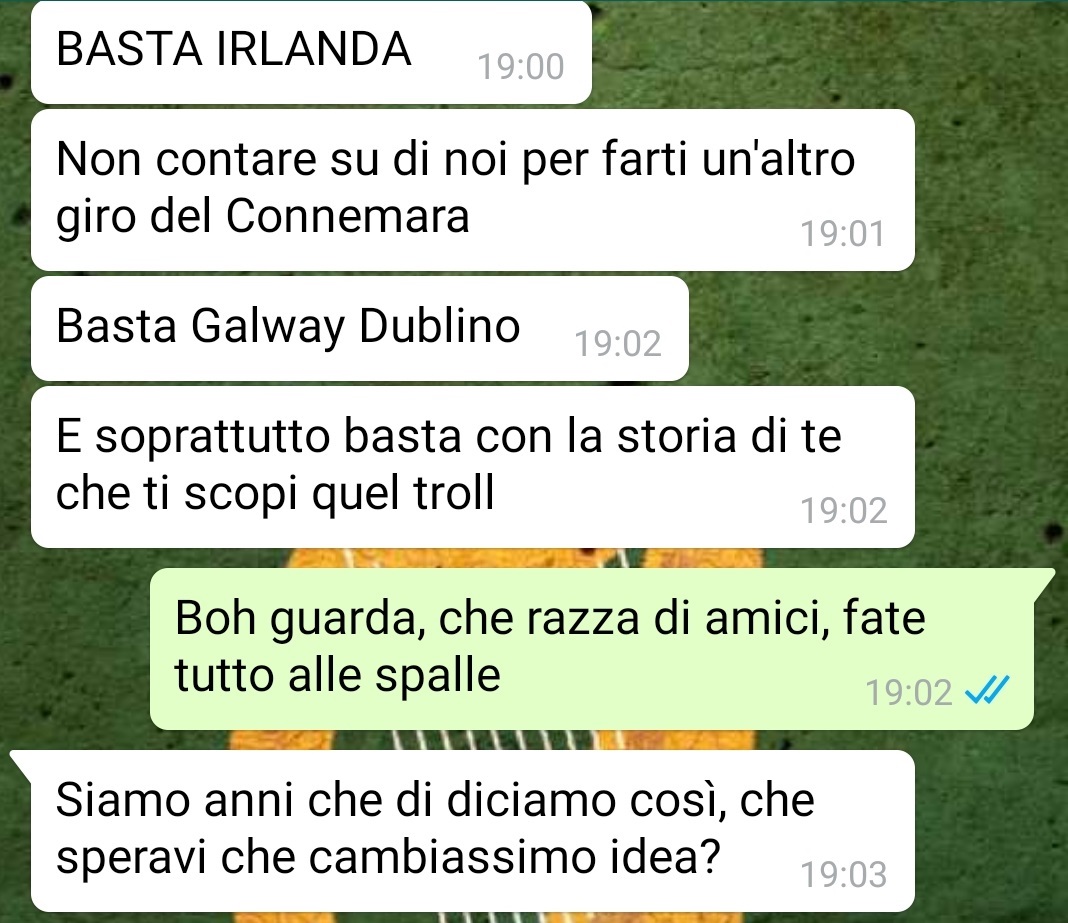Viewport: 1068px width, 923px height.
Task: Tap the word 'troll'
Action: 454,492
